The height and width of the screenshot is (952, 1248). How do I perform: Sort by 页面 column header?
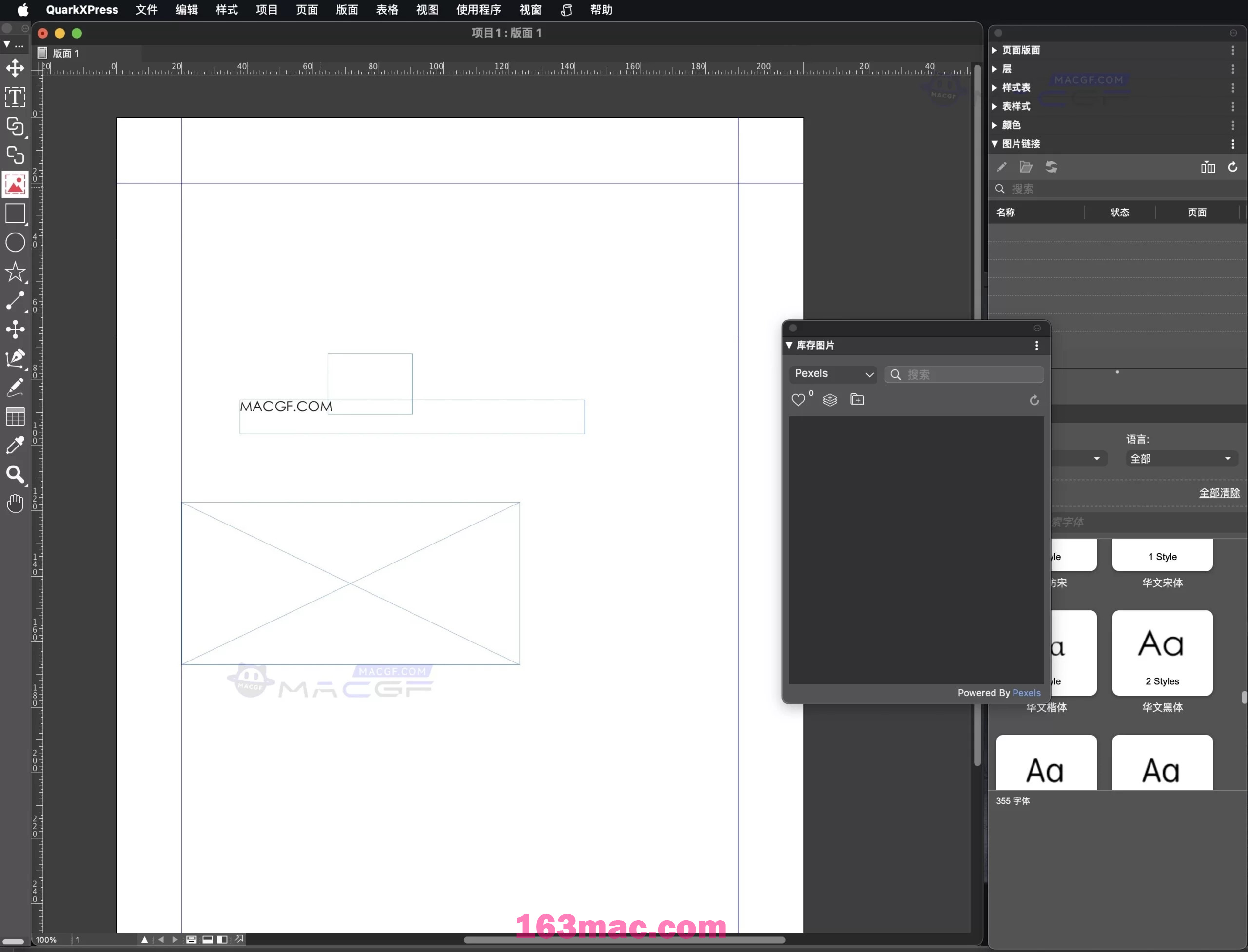(1197, 213)
